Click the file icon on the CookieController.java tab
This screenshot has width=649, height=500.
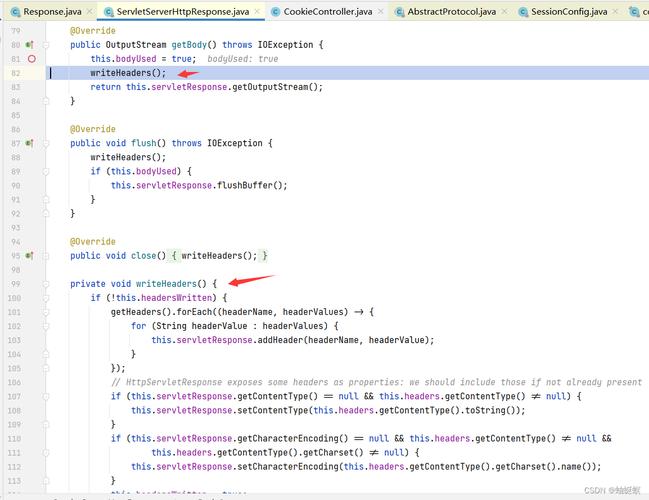pos(276,12)
